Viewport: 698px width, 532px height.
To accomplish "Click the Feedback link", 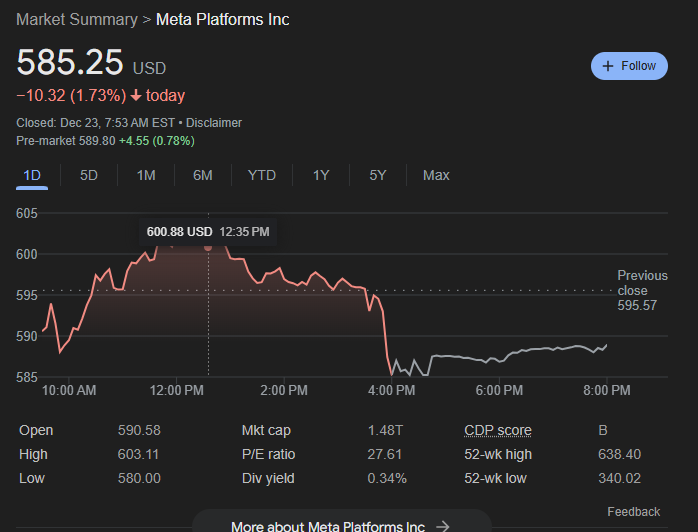I will (x=633, y=512).
